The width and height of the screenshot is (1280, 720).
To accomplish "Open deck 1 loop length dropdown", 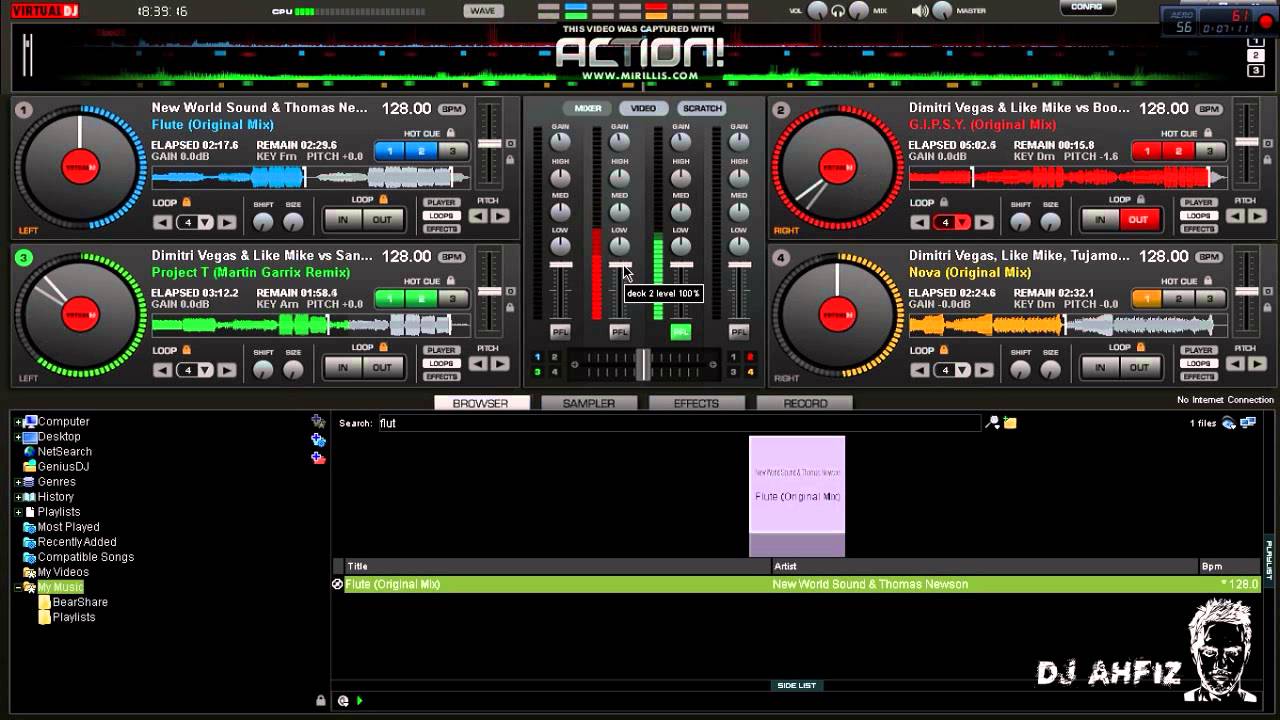I will point(205,222).
